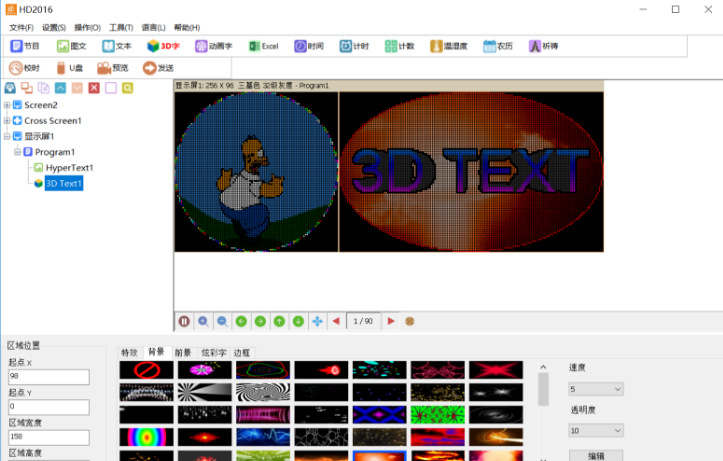Open the 操作(O) menu
The height and width of the screenshot is (461, 723).
(x=88, y=28)
